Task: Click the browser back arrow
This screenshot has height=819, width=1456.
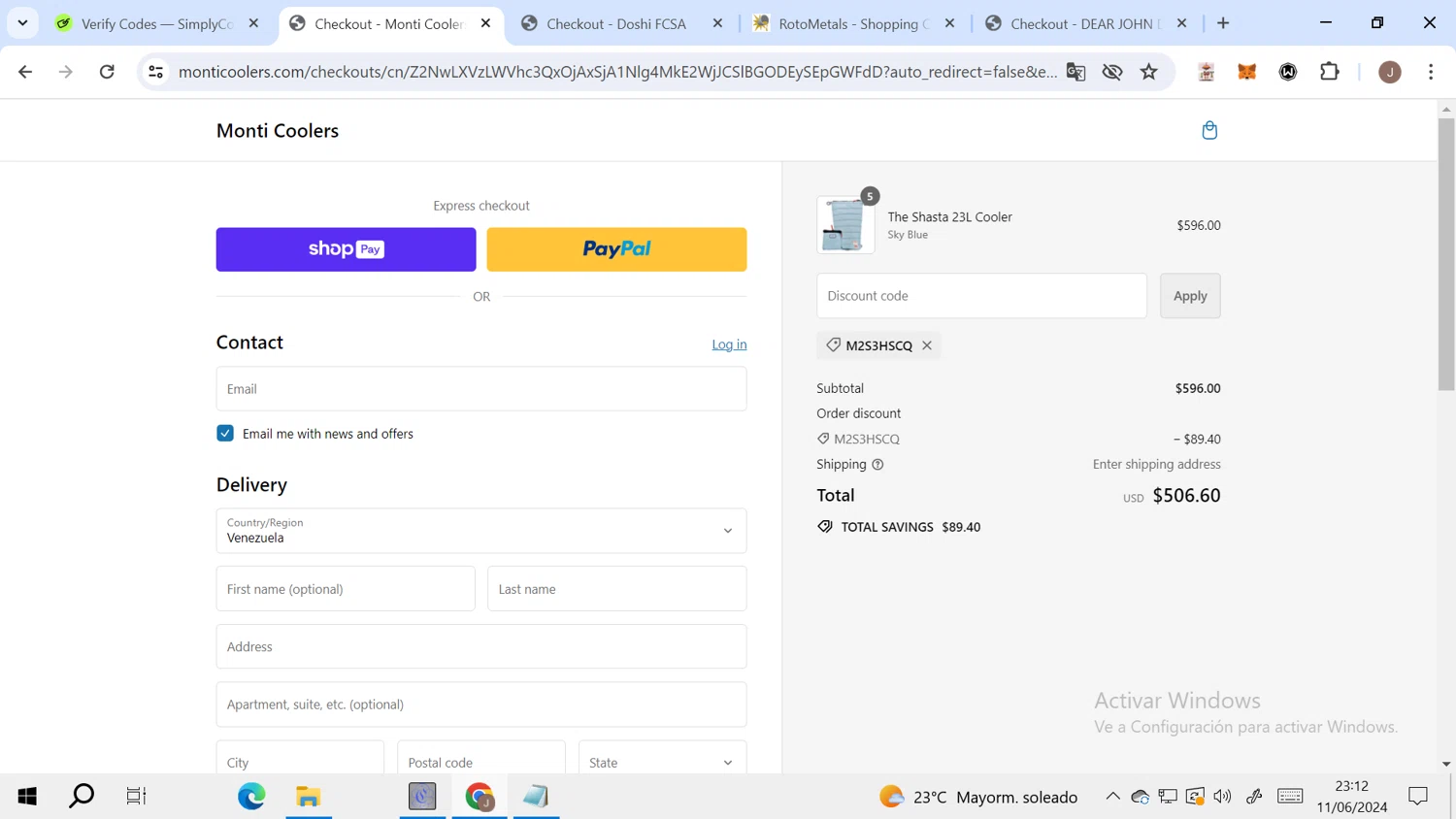Action: [25, 72]
